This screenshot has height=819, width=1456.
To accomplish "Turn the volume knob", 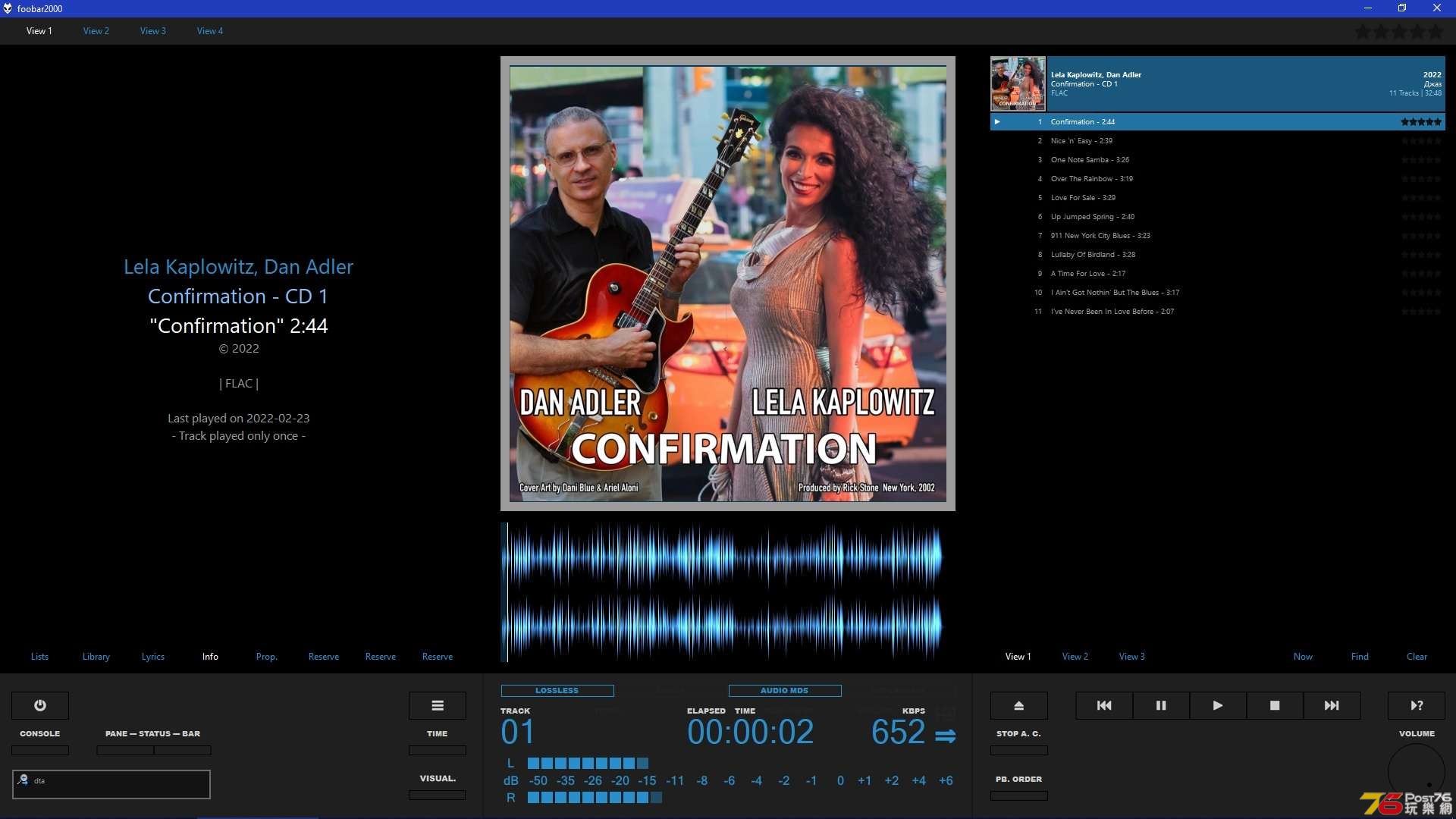I will coord(1417,771).
